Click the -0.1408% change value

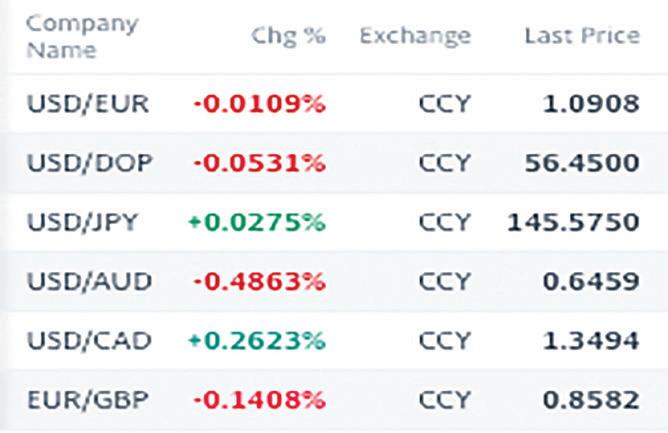[258, 400]
